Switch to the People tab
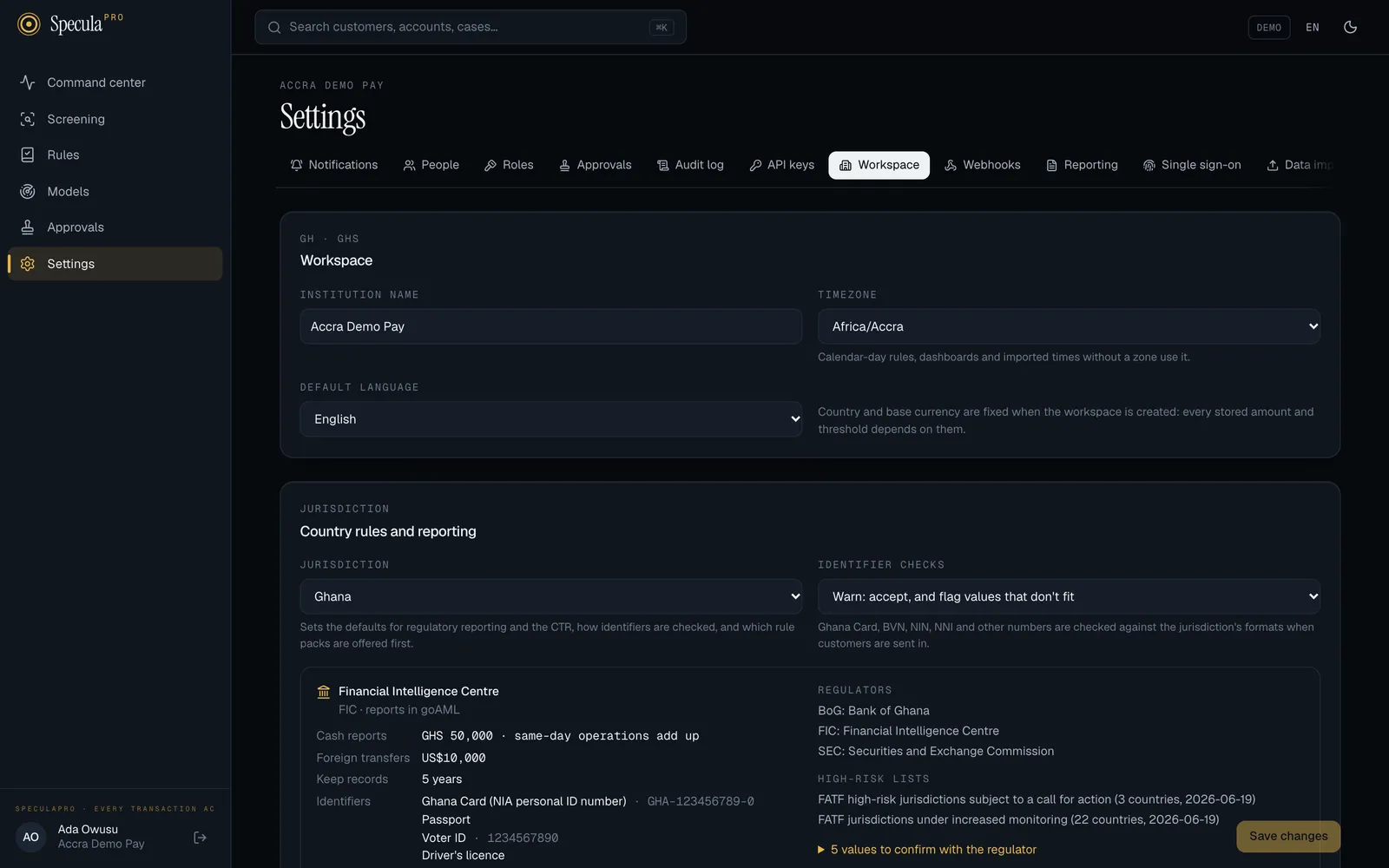This screenshot has width=1389, height=868. pyautogui.click(x=431, y=165)
